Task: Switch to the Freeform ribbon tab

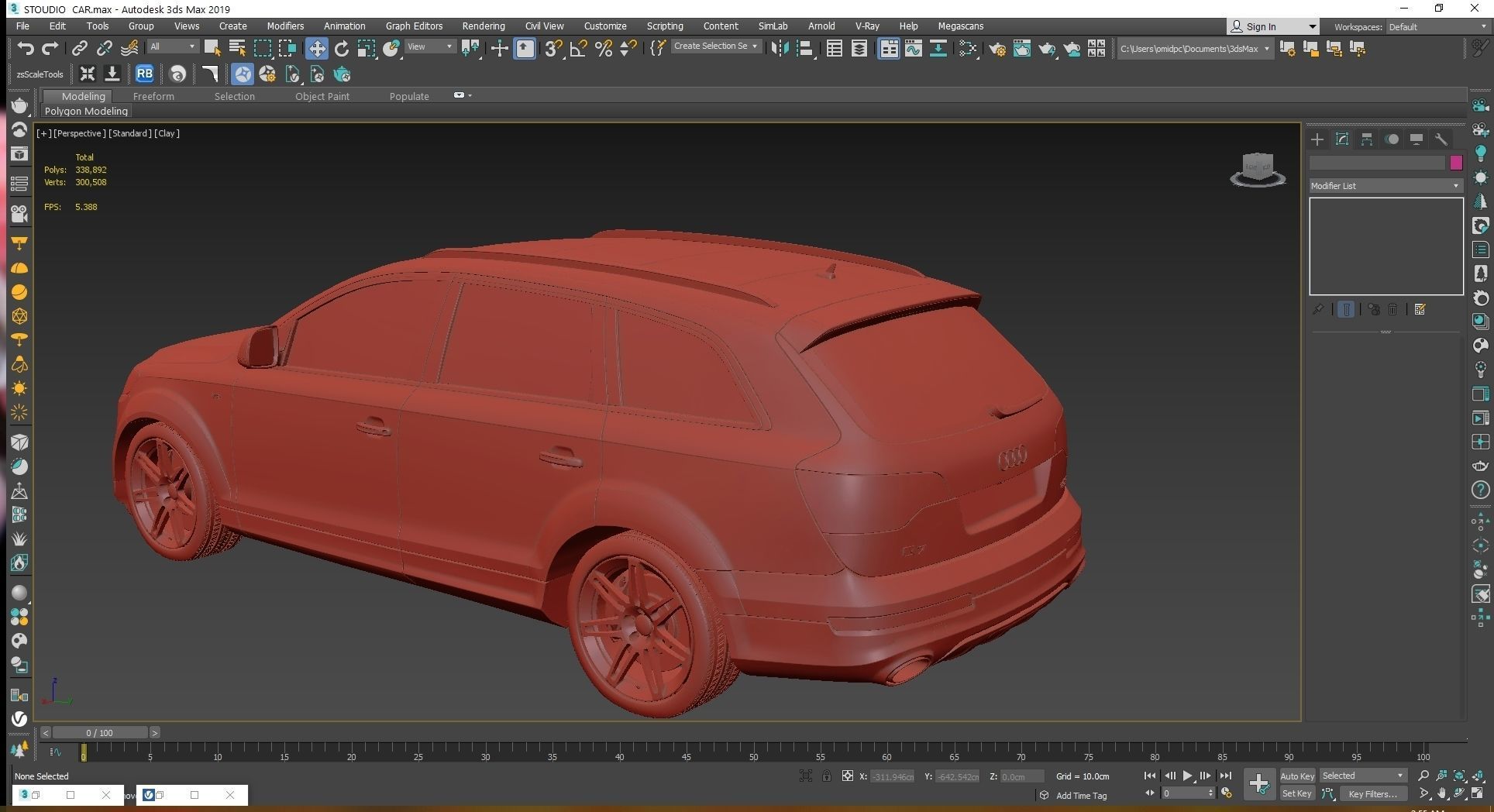Action: click(x=153, y=96)
